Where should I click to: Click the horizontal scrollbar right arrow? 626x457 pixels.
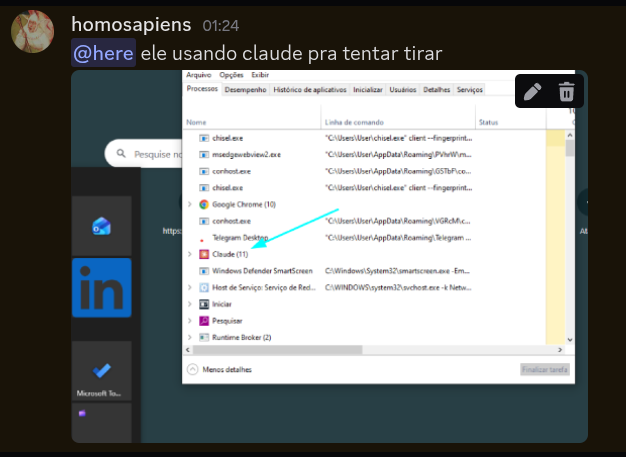tap(560, 350)
